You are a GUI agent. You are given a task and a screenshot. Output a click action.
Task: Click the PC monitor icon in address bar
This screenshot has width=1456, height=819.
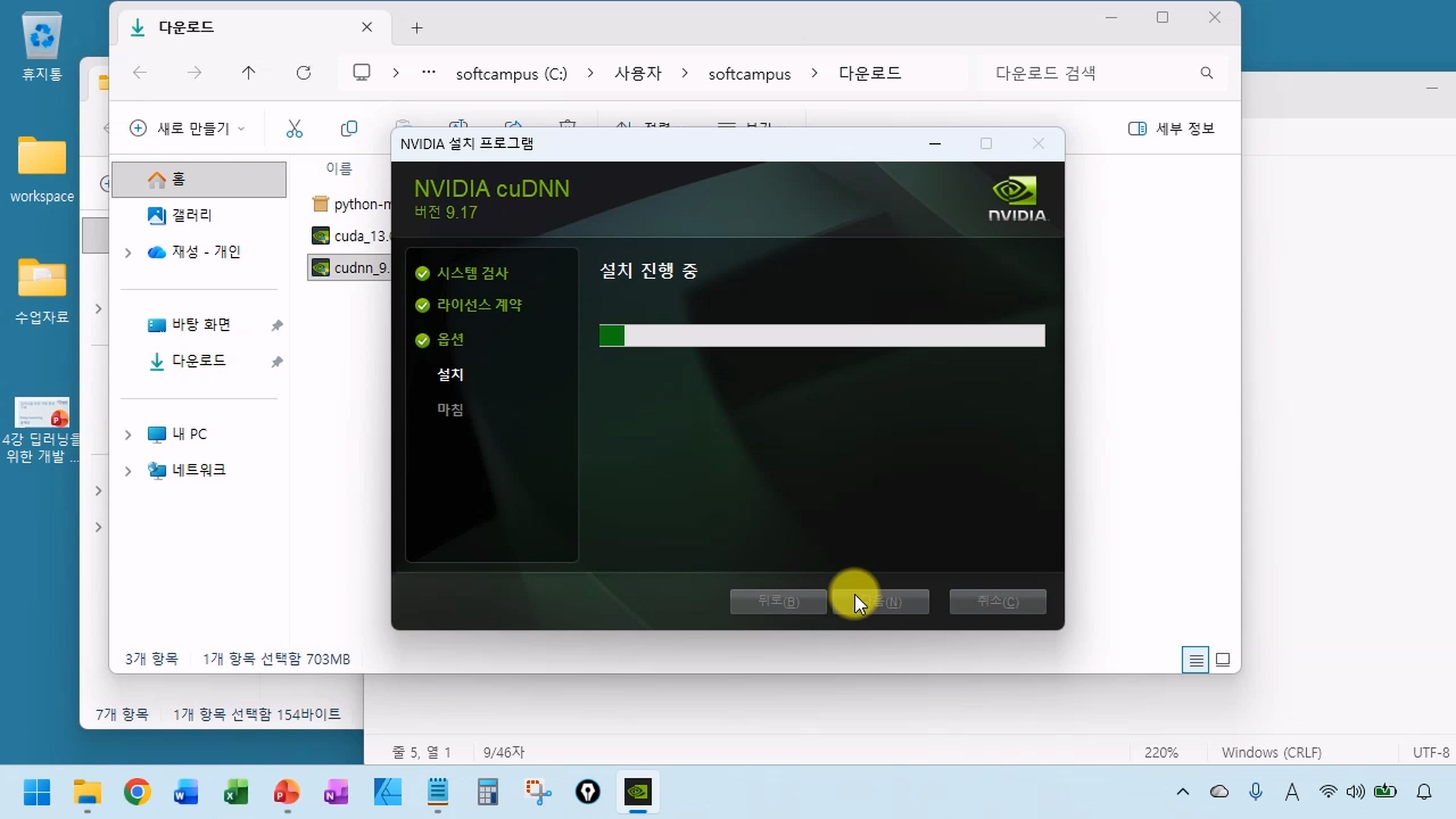pos(362,73)
